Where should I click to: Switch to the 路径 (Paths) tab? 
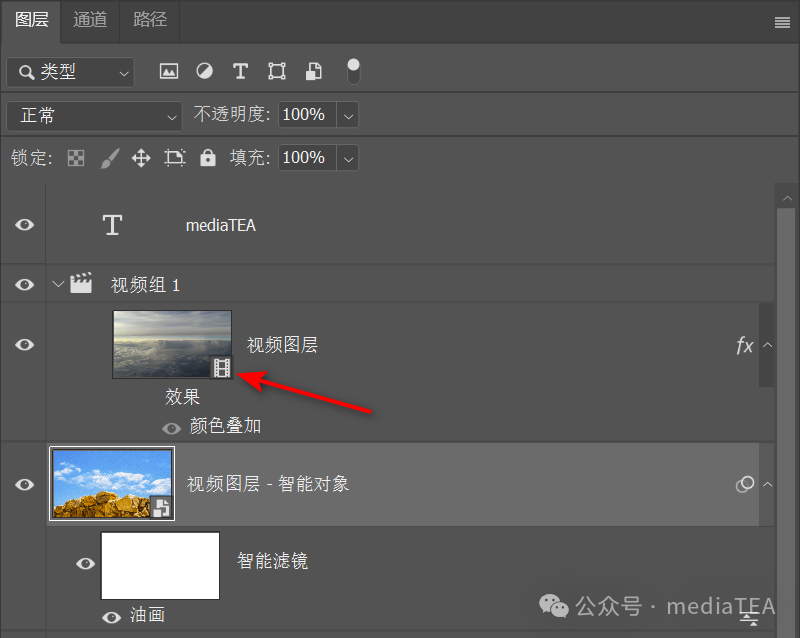tap(150, 20)
